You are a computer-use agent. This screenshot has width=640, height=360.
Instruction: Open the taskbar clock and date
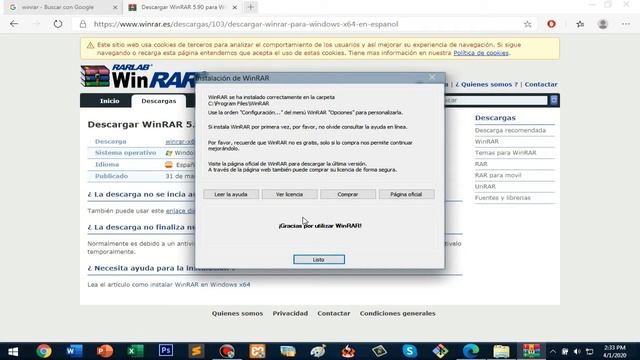coord(615,351)
